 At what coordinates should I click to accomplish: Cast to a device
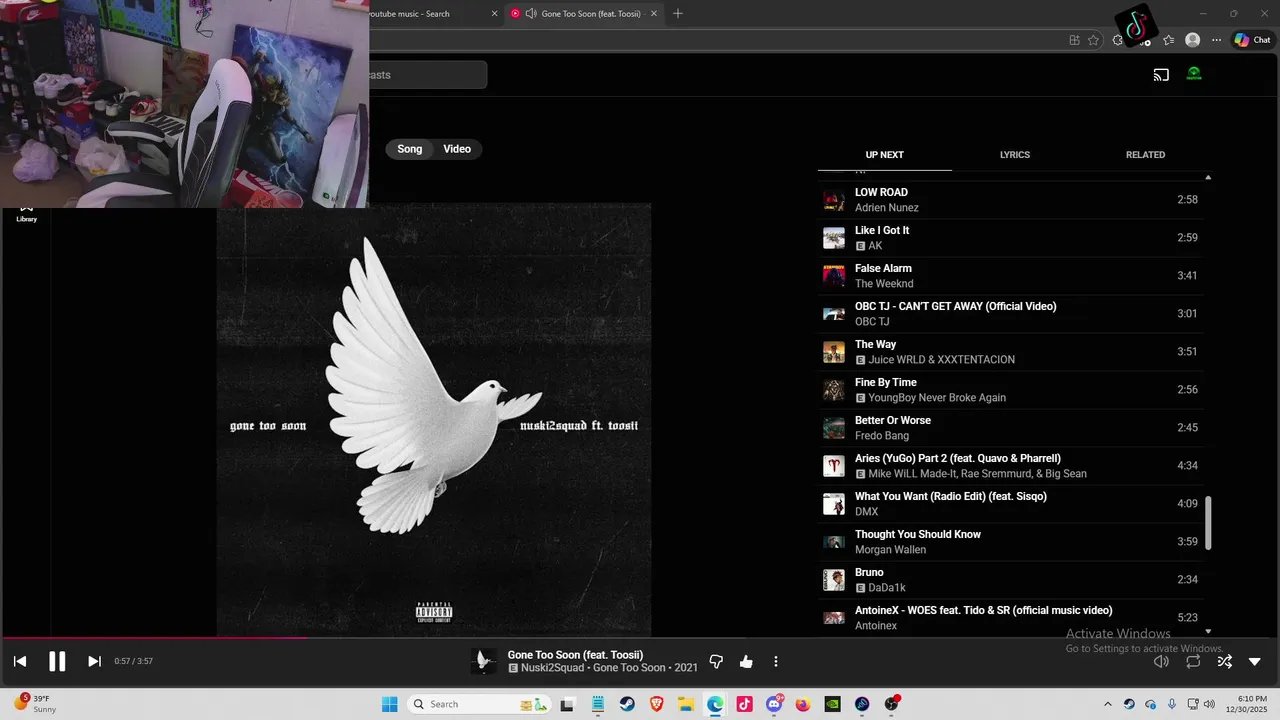coord(1161,74)
